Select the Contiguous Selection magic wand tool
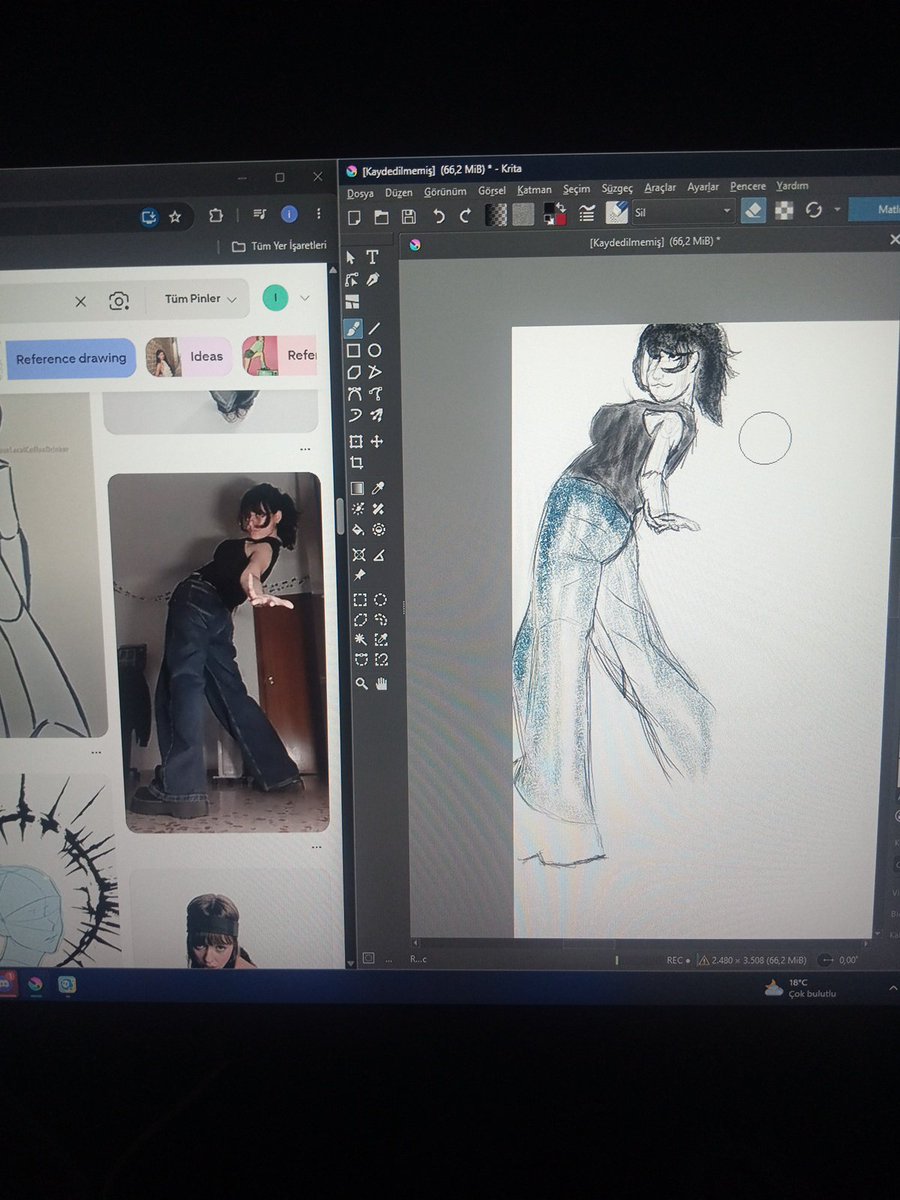900x1200 pixels. point(360,640)
